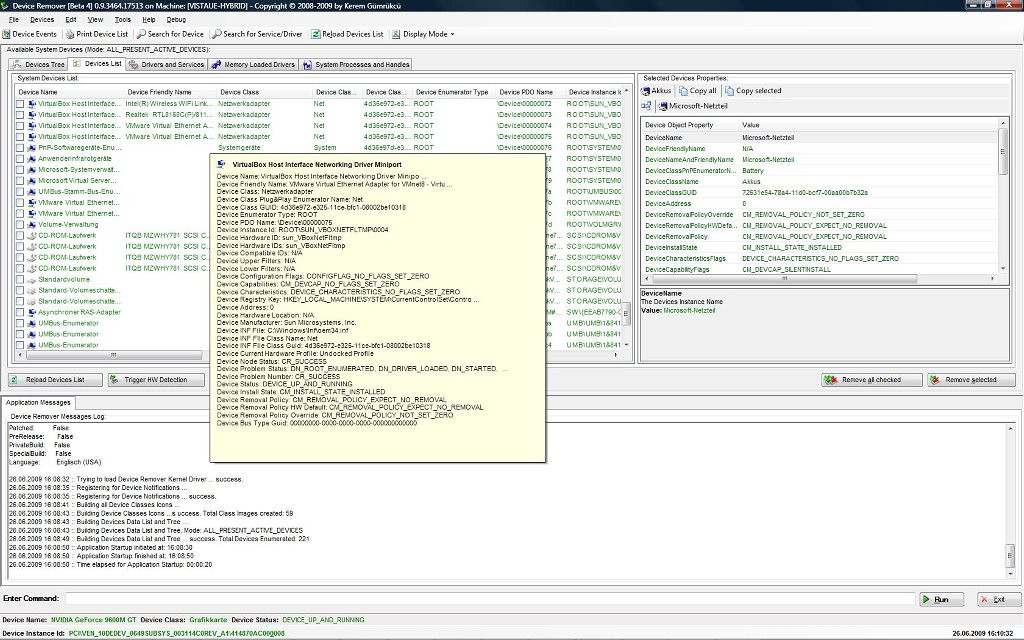Click the Standardvolume row's drive icon
The height and width of the screenshot is (640, 1024).
(x=31, y=280)
